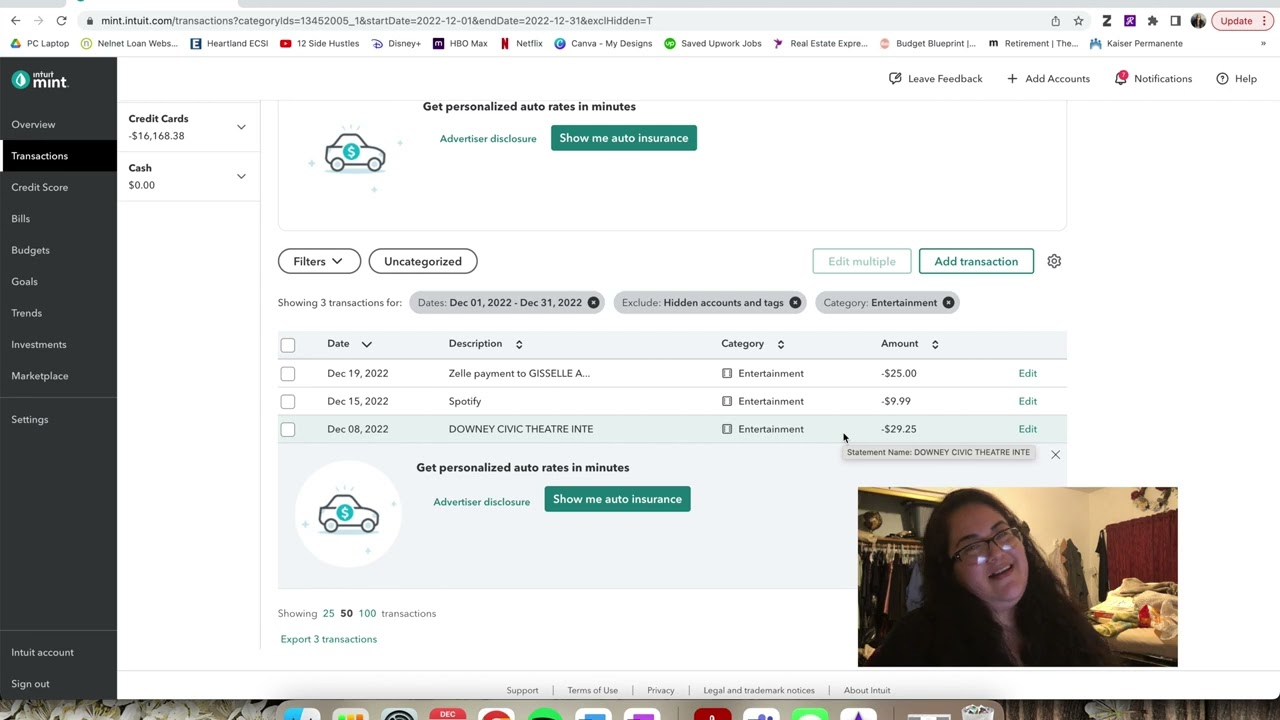Click the category icon for Zelle payment row
The height and width of the screenshot is (720, 1280).
coord(727,373)
